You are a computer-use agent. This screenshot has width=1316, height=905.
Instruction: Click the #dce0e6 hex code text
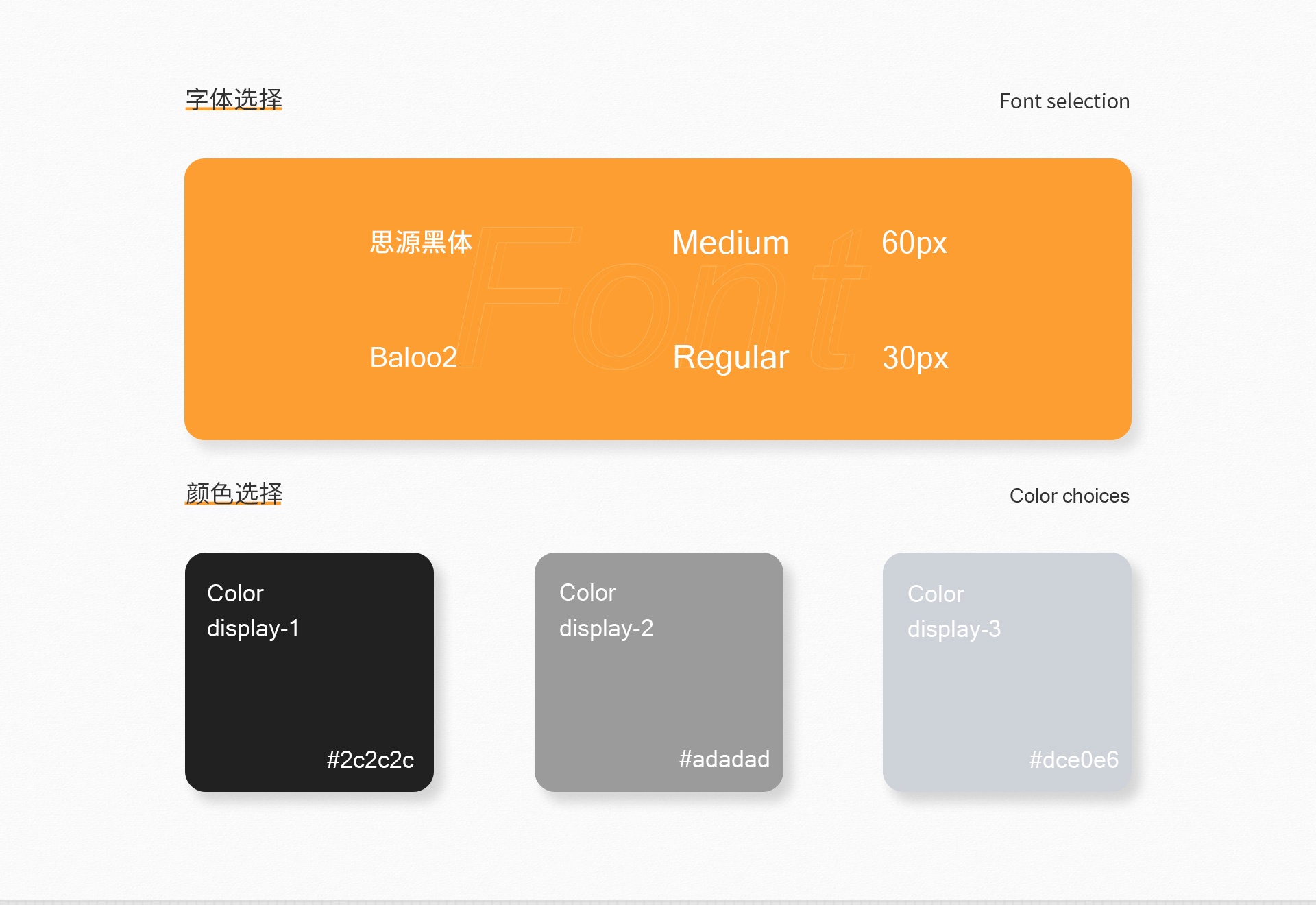pyautogui.click(x=1073, y=760)
